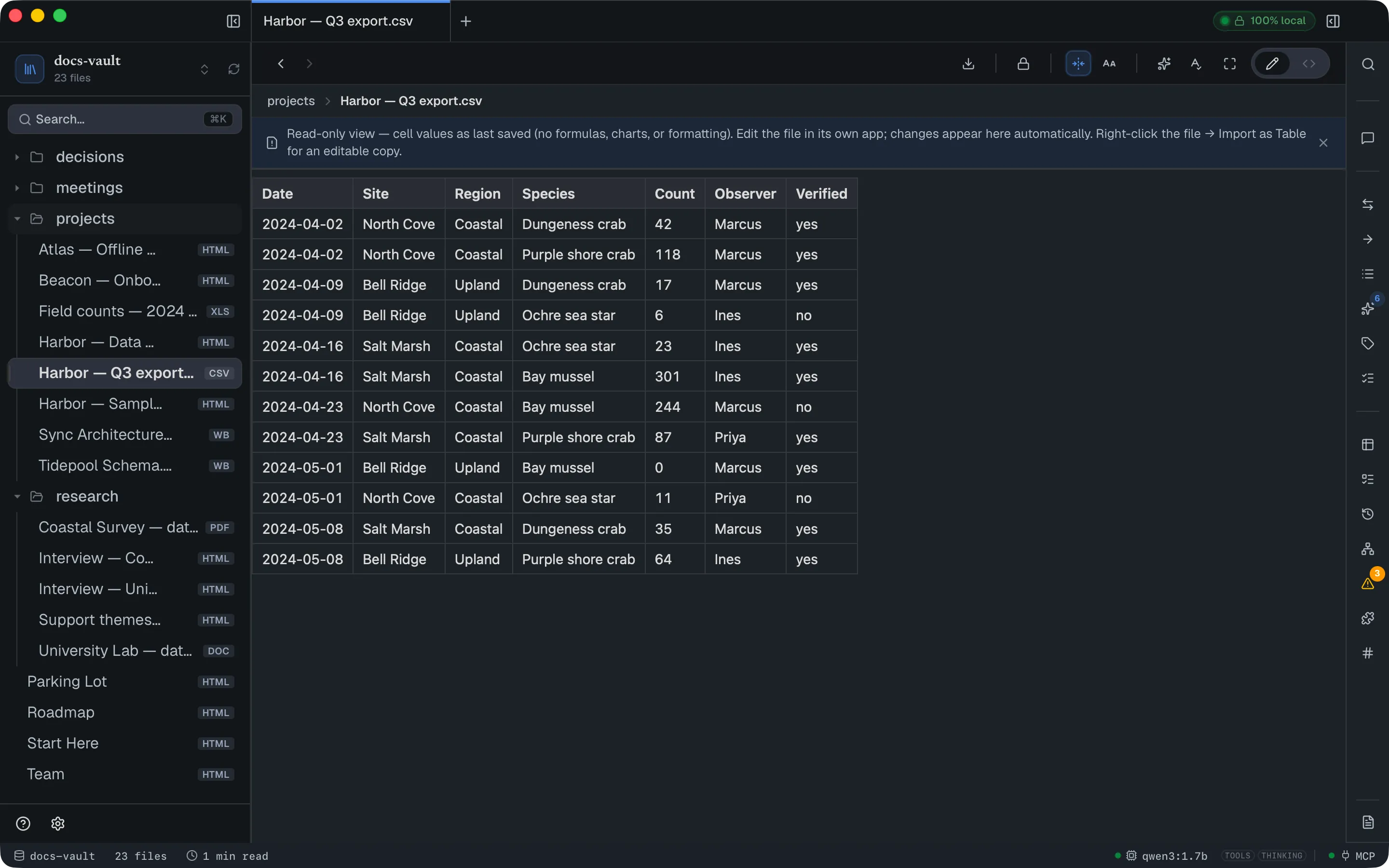1389x868 pixels.
Task: Select the Harbor — Q3 export.csv tab
Action: click(351, 21)
